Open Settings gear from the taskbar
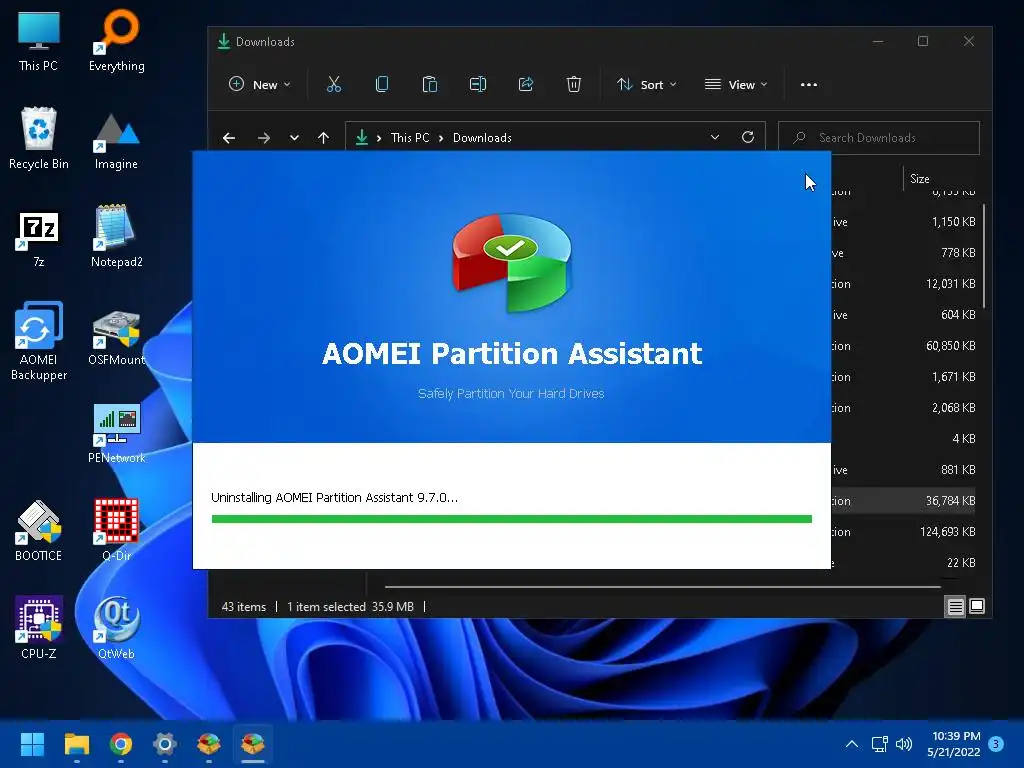 coord(165,744)
